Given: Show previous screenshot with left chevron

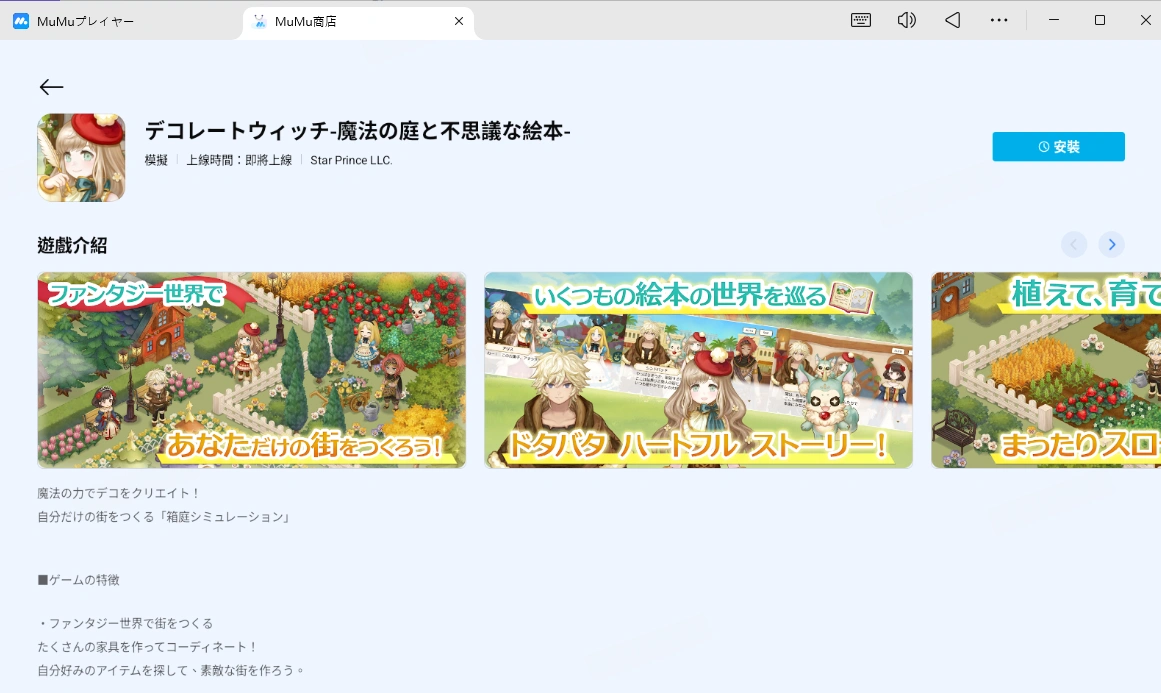Looking at the screenshot, I should point(1074,244).
